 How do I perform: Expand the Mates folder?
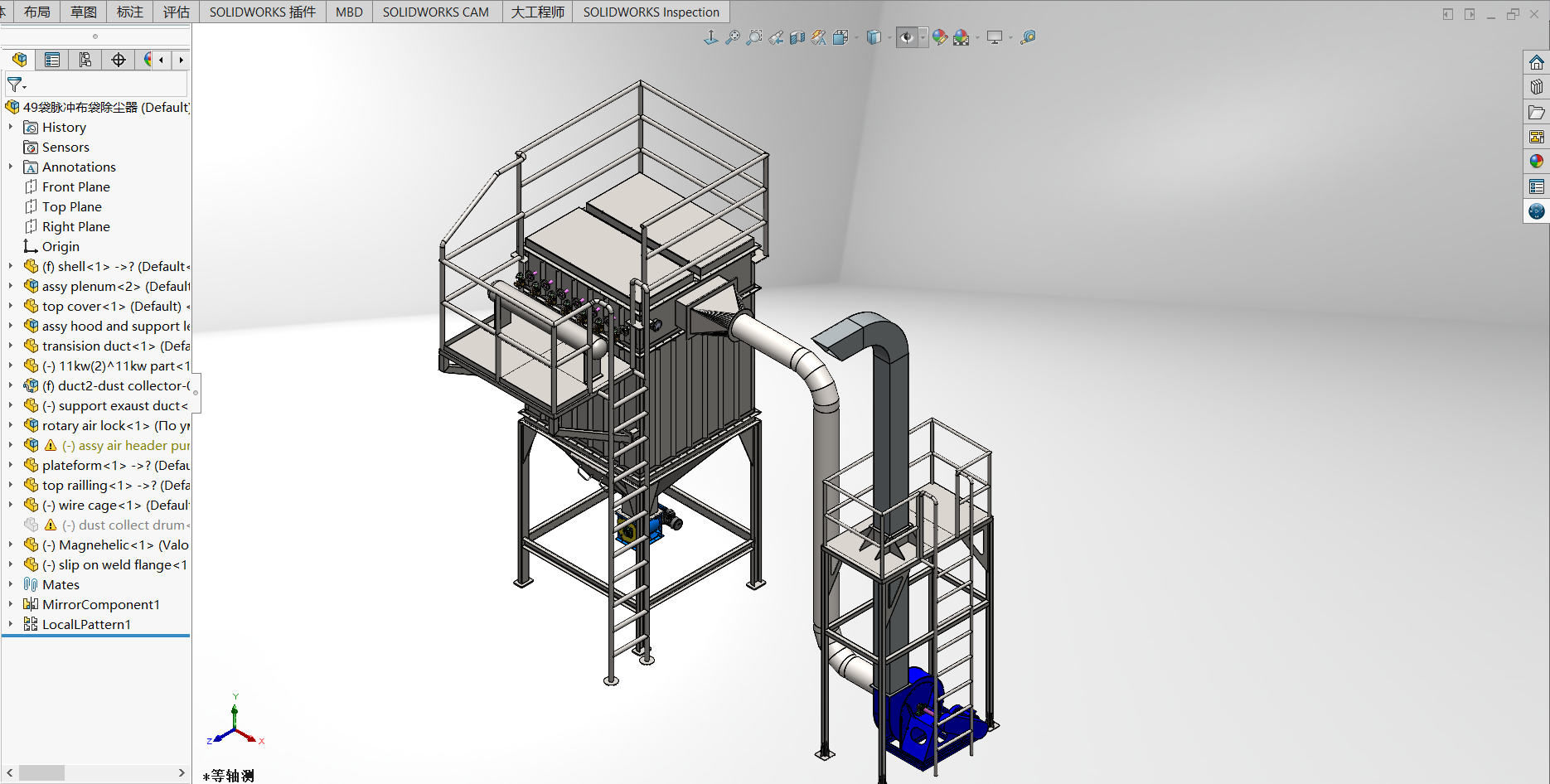[x=11, y=584]
